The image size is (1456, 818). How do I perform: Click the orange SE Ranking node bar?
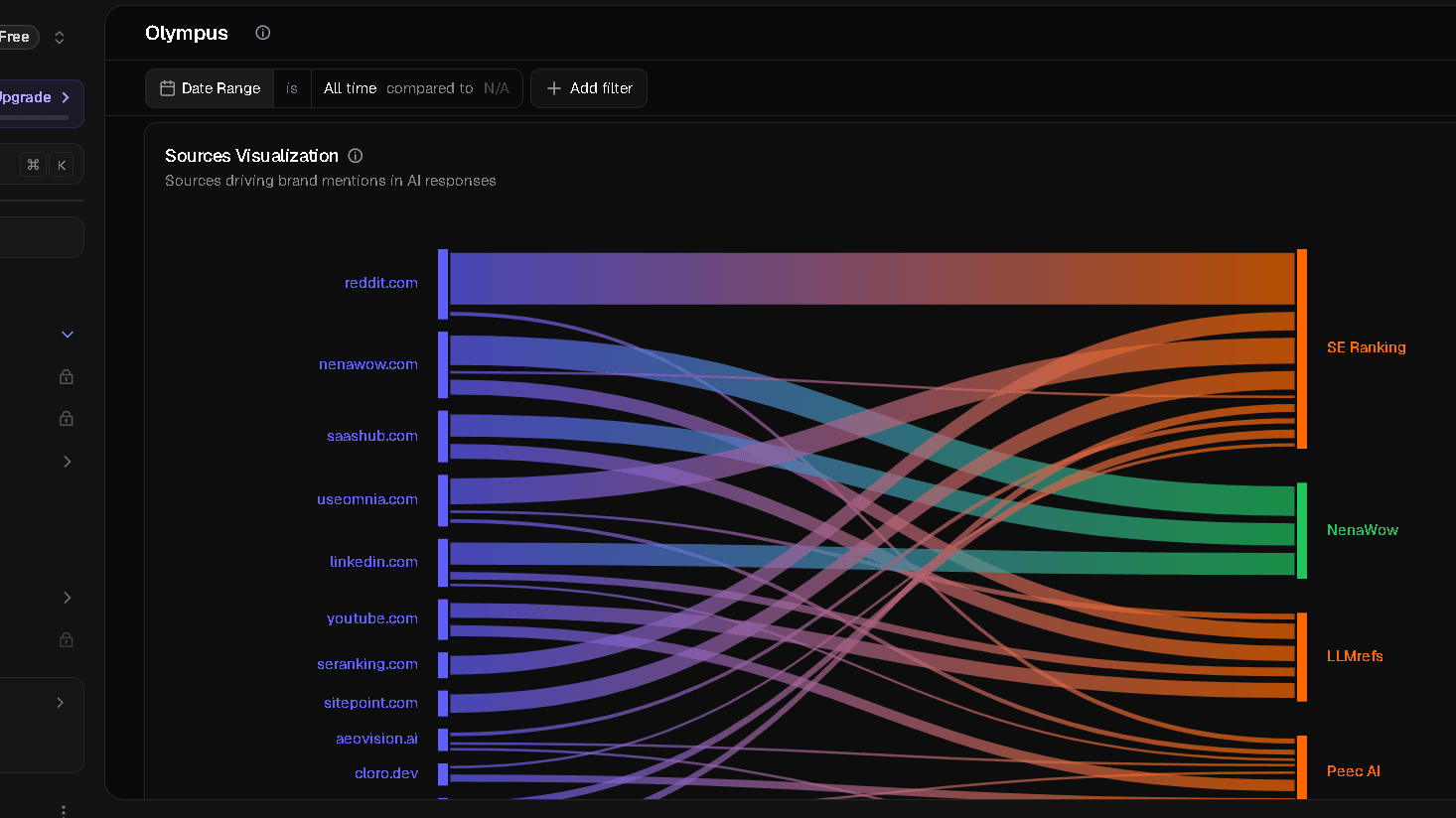tap(1302, 348)
